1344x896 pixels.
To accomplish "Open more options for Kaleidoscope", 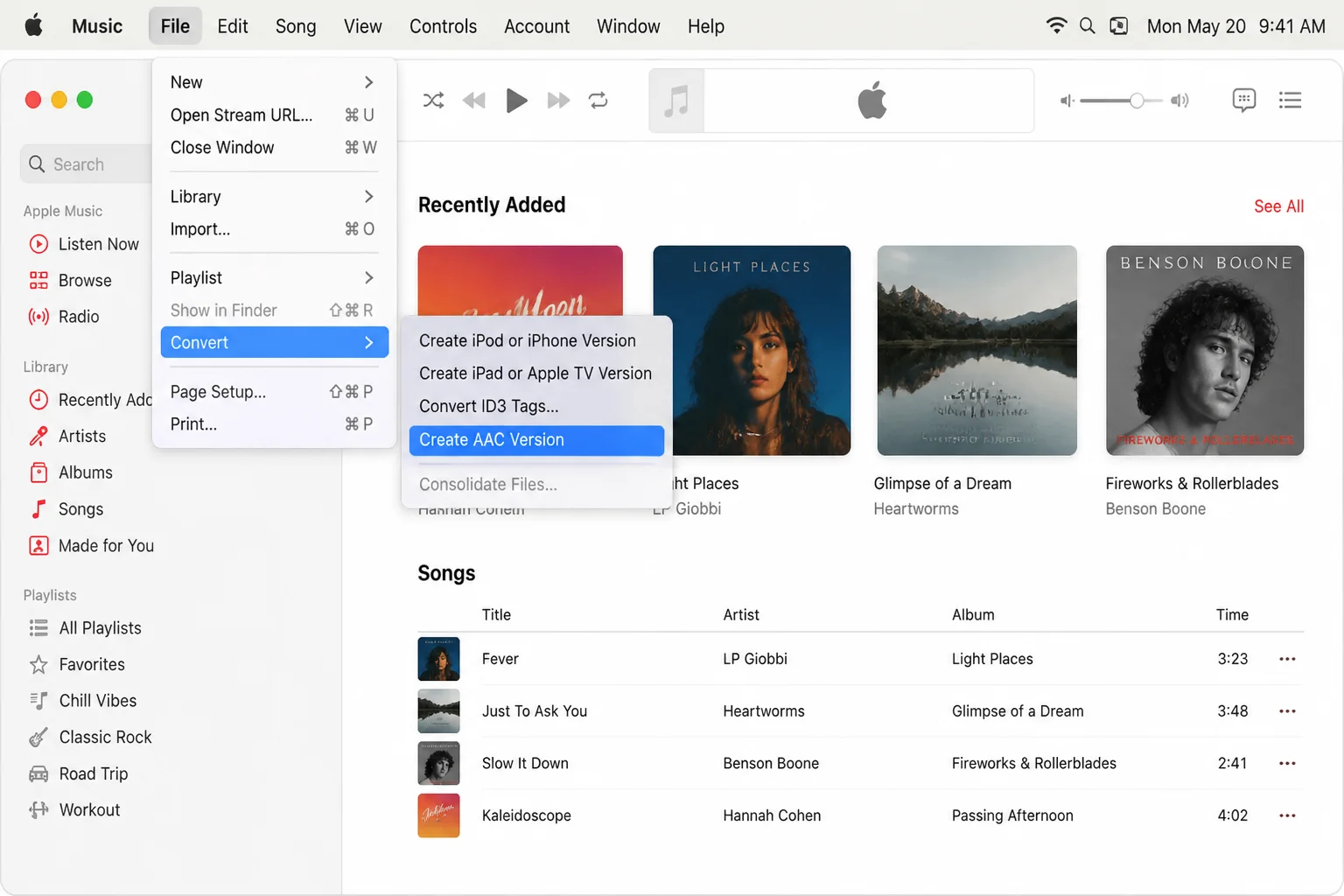I will 1287,815.
